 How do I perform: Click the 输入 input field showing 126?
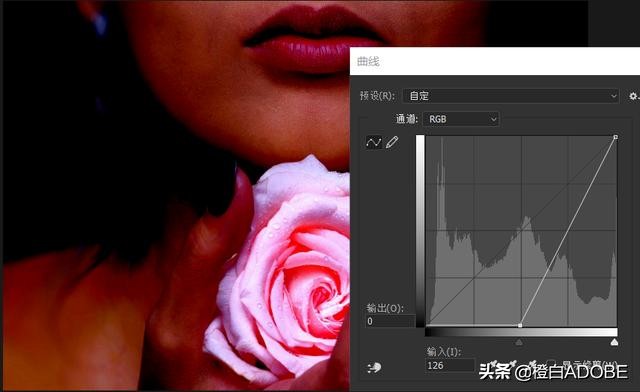click(450, 365)
